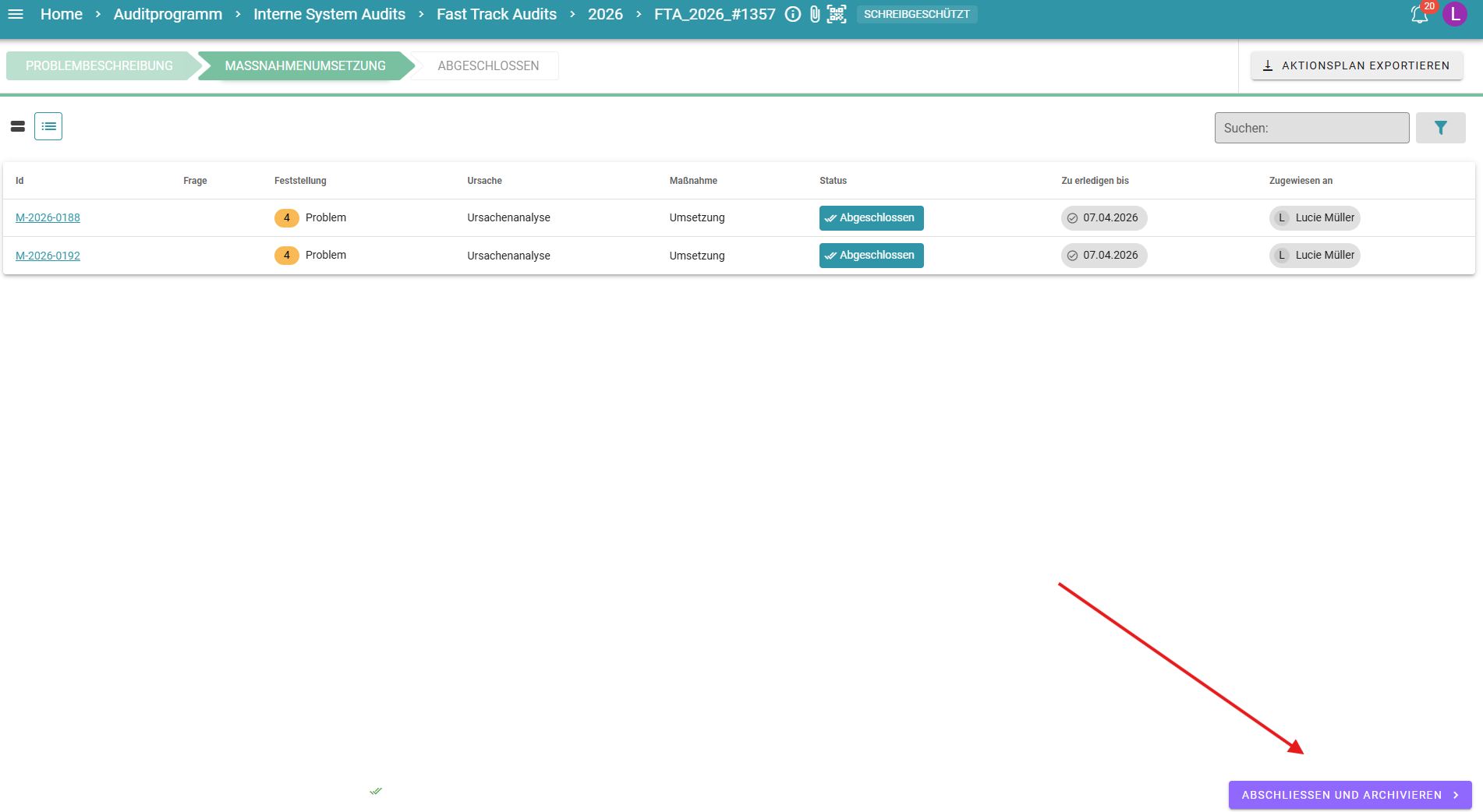Switch to list view layout
The image size is (1483, 812).
coord(48,126)
